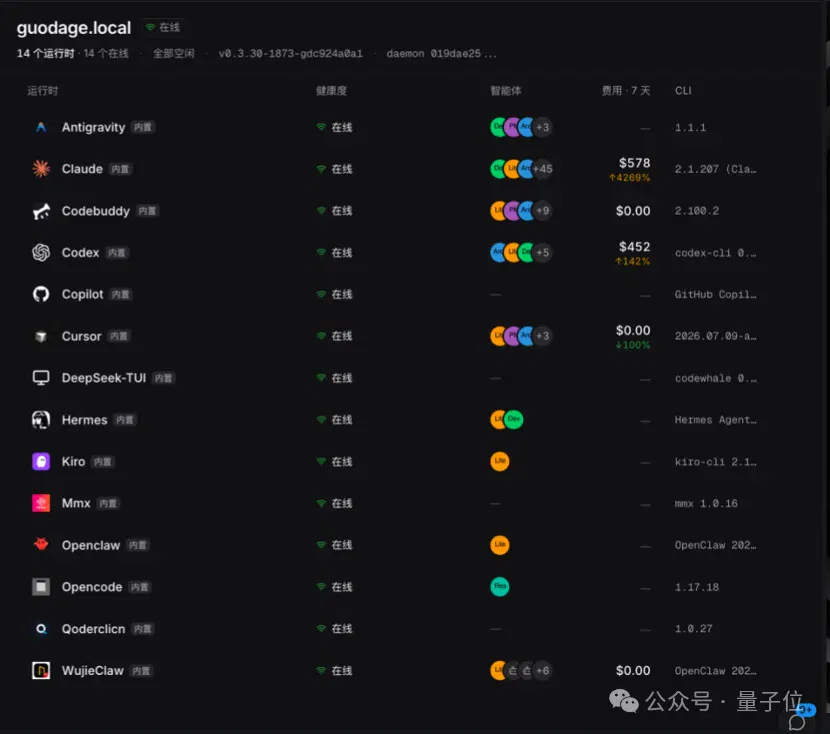Click the Hermes runtime icon
Viewport: 830px width, 734px height.
point(41,420)
